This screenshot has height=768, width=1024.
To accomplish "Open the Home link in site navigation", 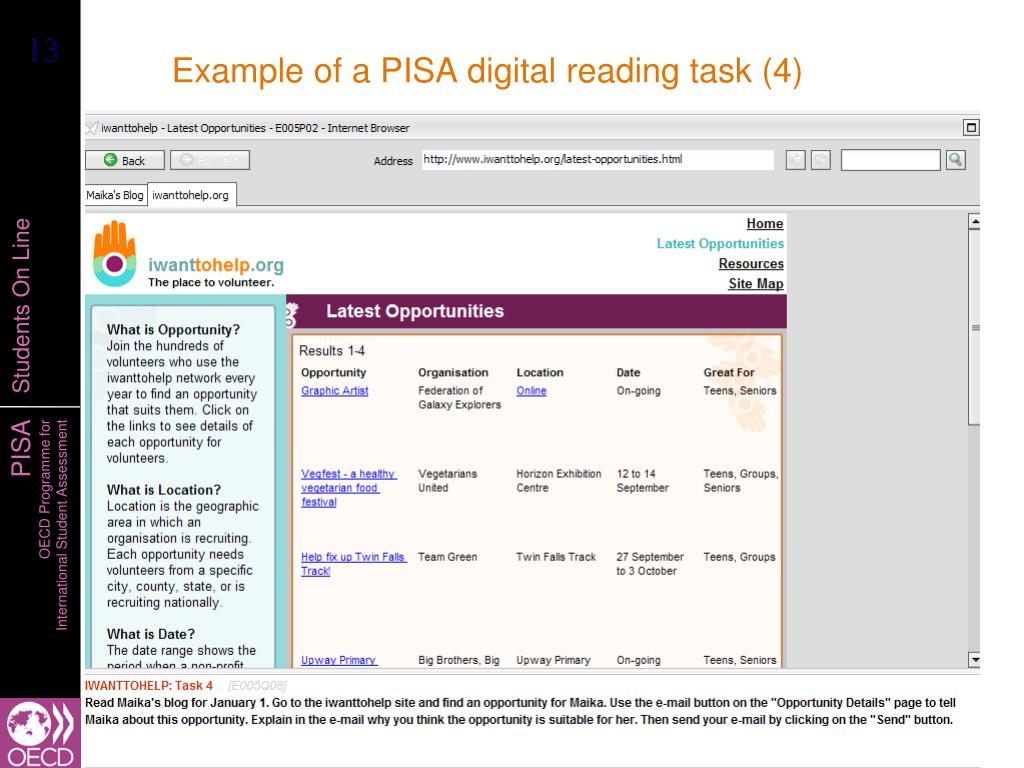I will 765,223.
